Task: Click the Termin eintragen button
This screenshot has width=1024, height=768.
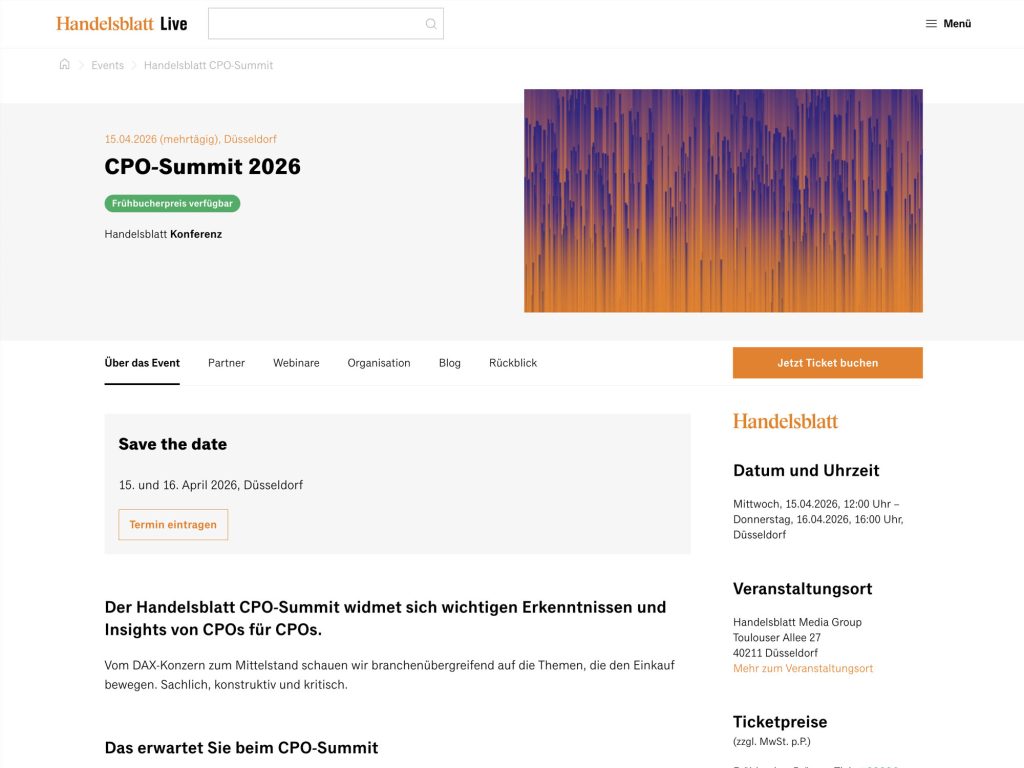Action: 172,524
